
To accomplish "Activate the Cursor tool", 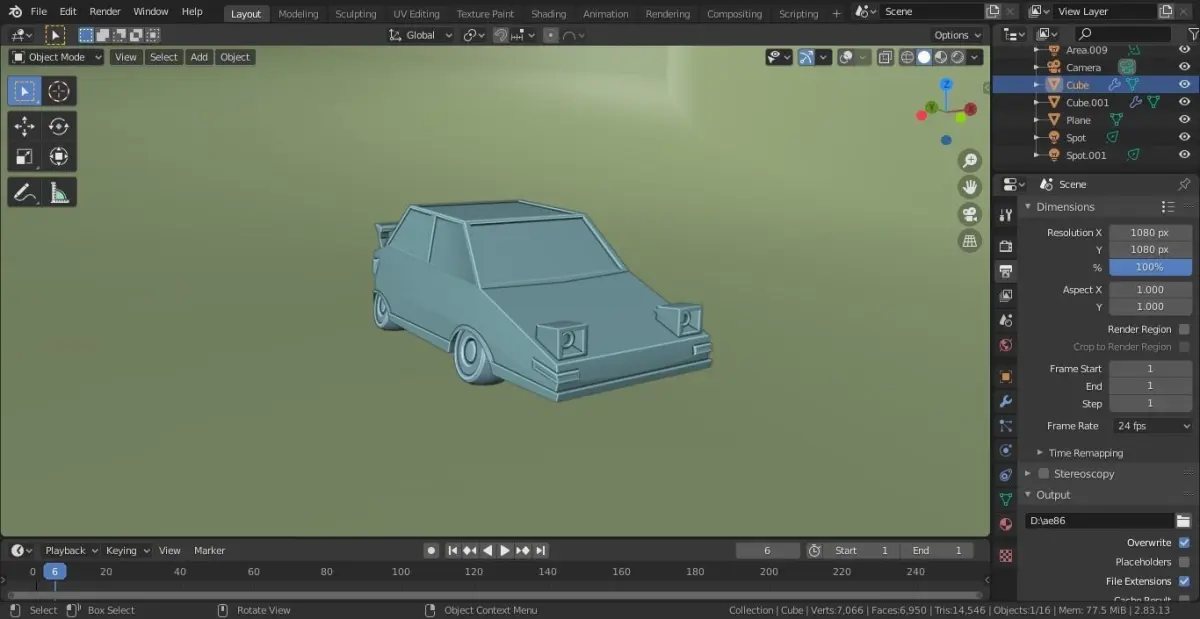I will pyautogui.click(x=59, y=91).
